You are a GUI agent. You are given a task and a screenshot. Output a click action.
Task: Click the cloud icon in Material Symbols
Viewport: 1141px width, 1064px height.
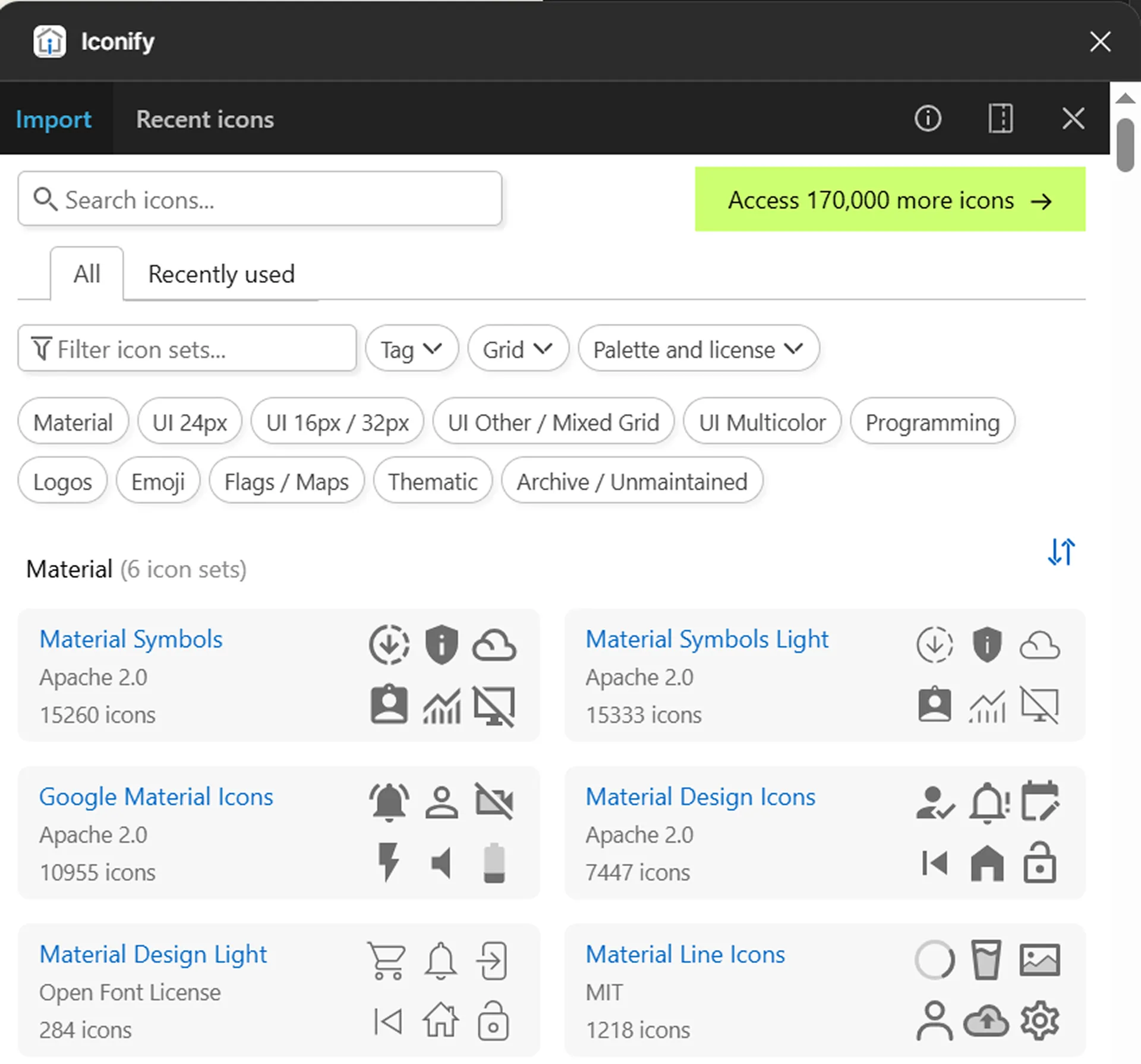tap(494, 645)
